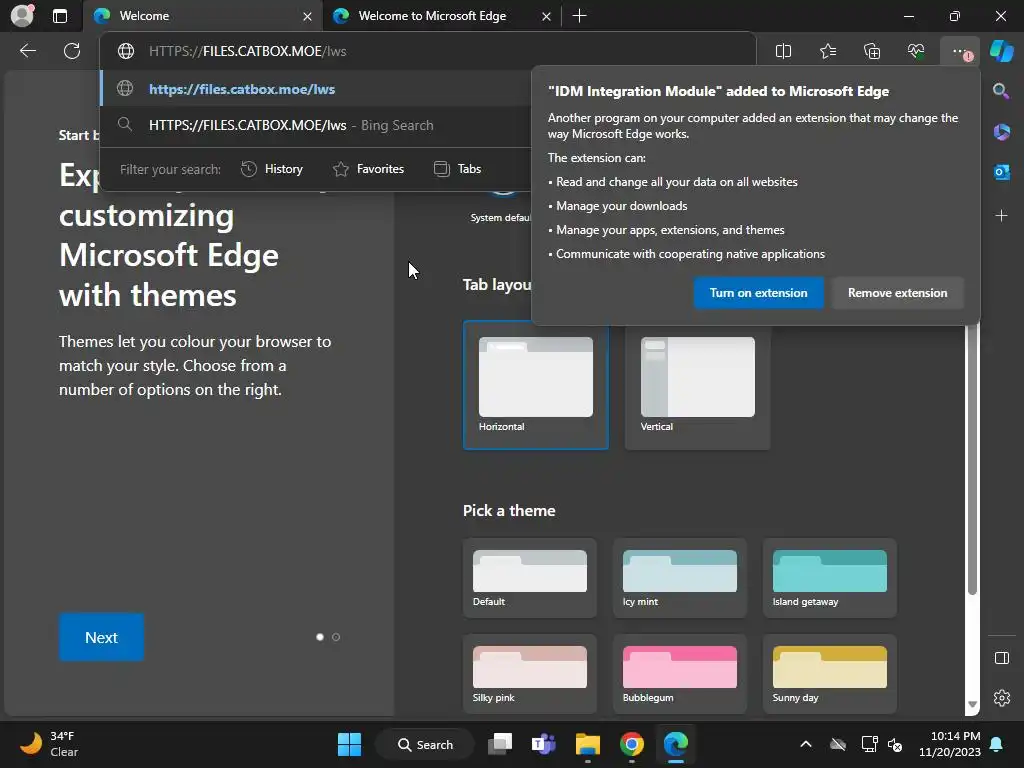
Task: Click the address bar URL field
Action: pyautogui.click(x=428, y=51)
